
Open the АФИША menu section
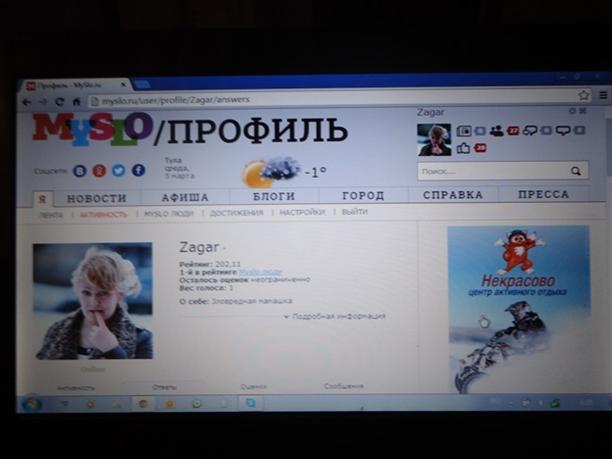pos(185,197)
